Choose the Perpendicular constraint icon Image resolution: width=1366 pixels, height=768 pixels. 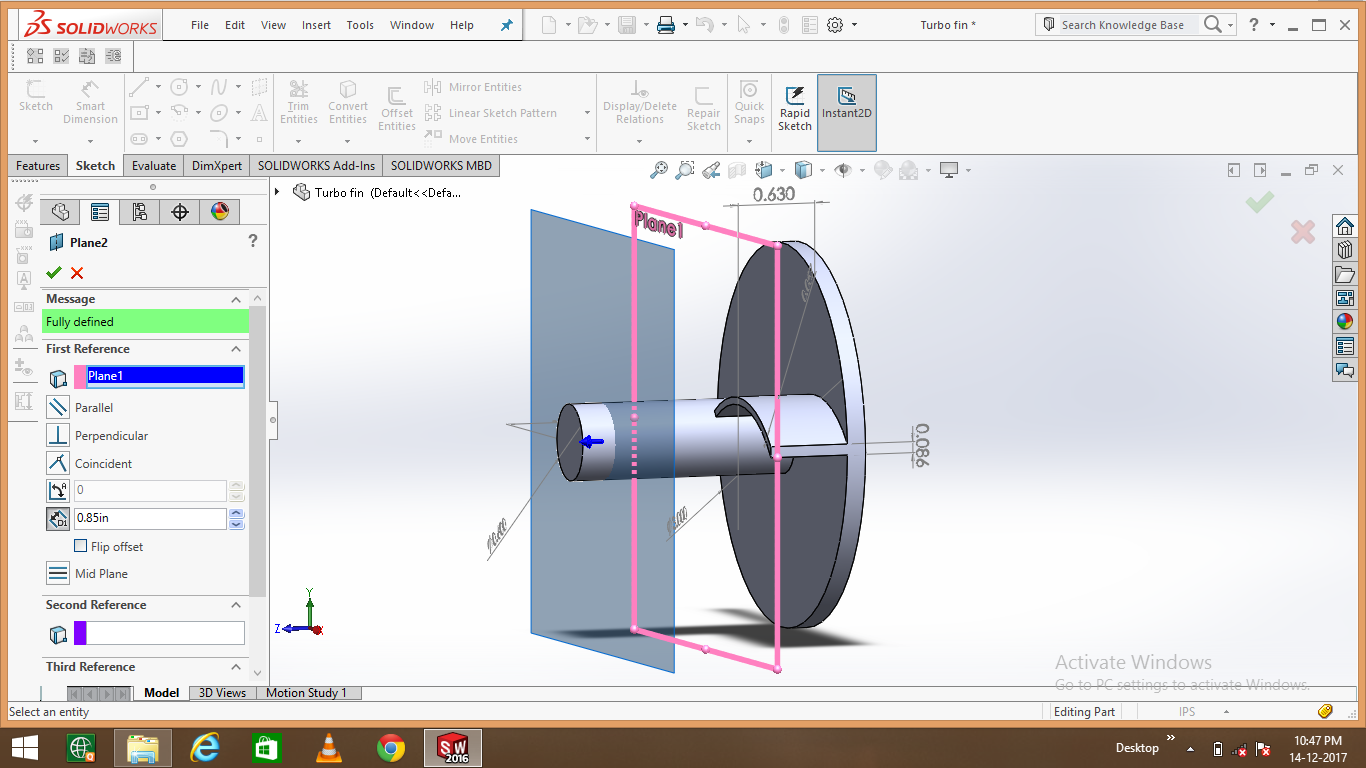tap(58, 435)
